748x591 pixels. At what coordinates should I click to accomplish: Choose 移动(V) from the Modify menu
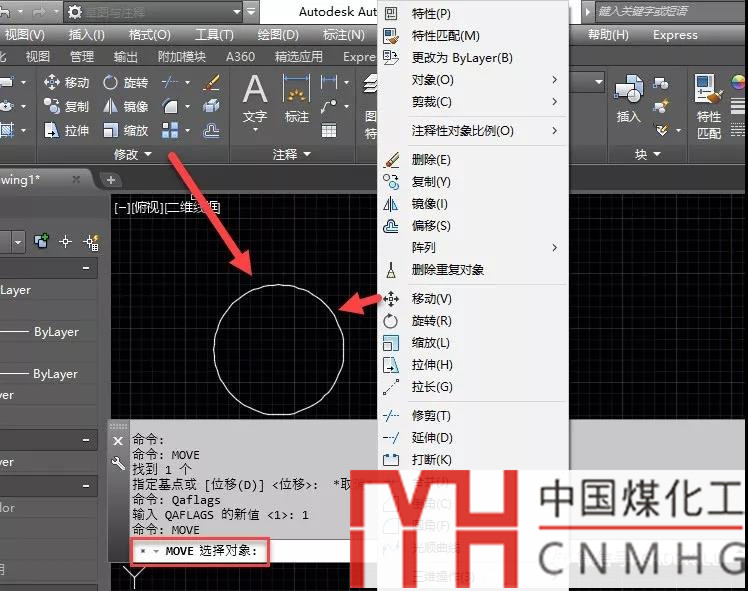431,299
